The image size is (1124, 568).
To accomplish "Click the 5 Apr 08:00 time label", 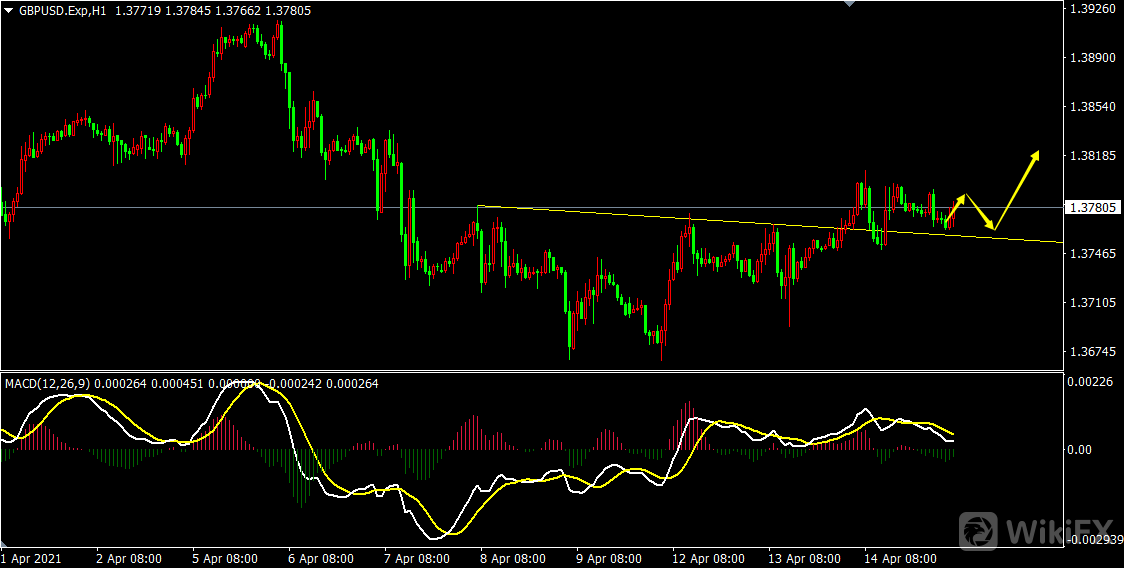I will coord(225,559).
